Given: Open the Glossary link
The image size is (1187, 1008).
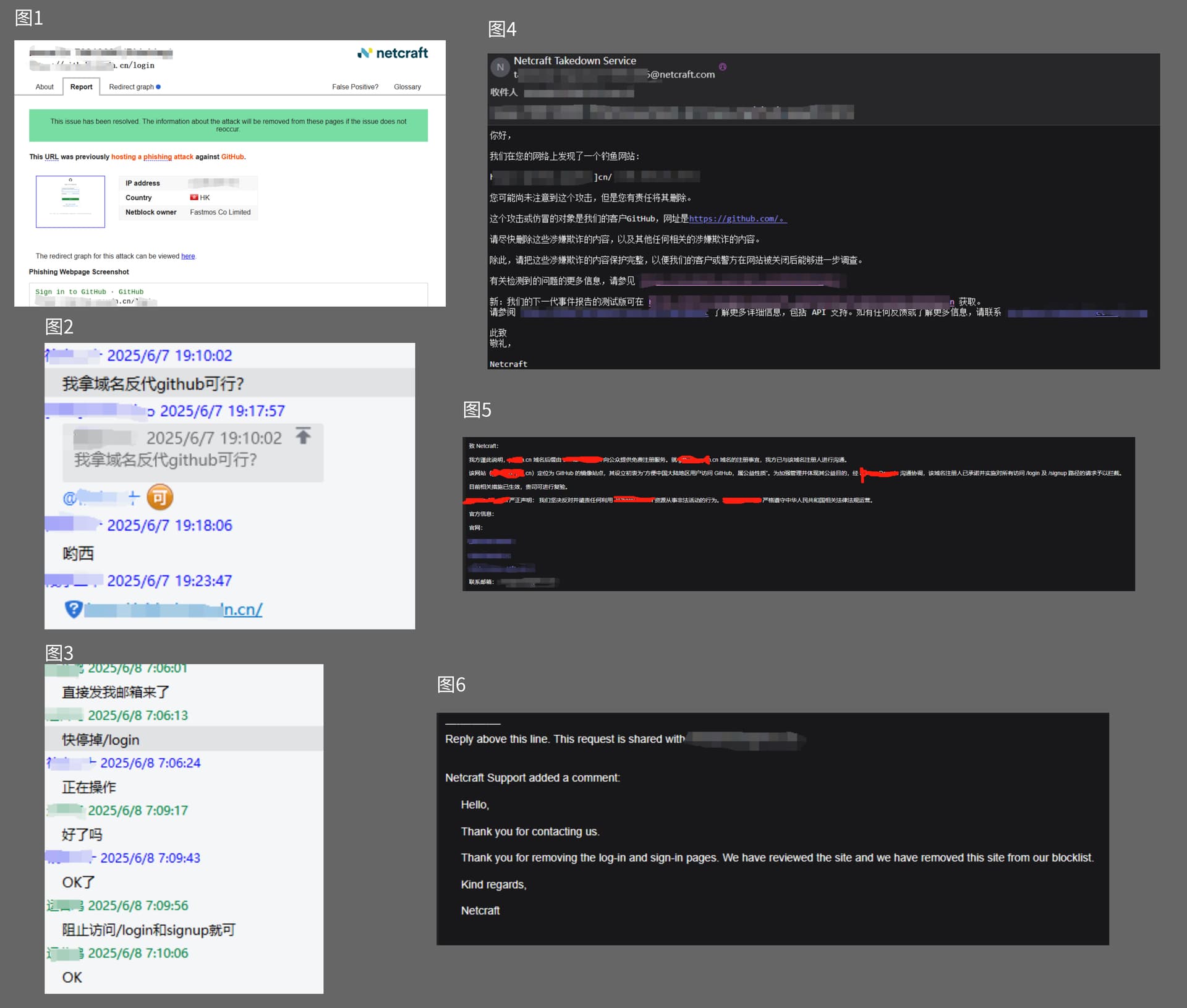Looking at the screenshot, I should tap(407, 87).
